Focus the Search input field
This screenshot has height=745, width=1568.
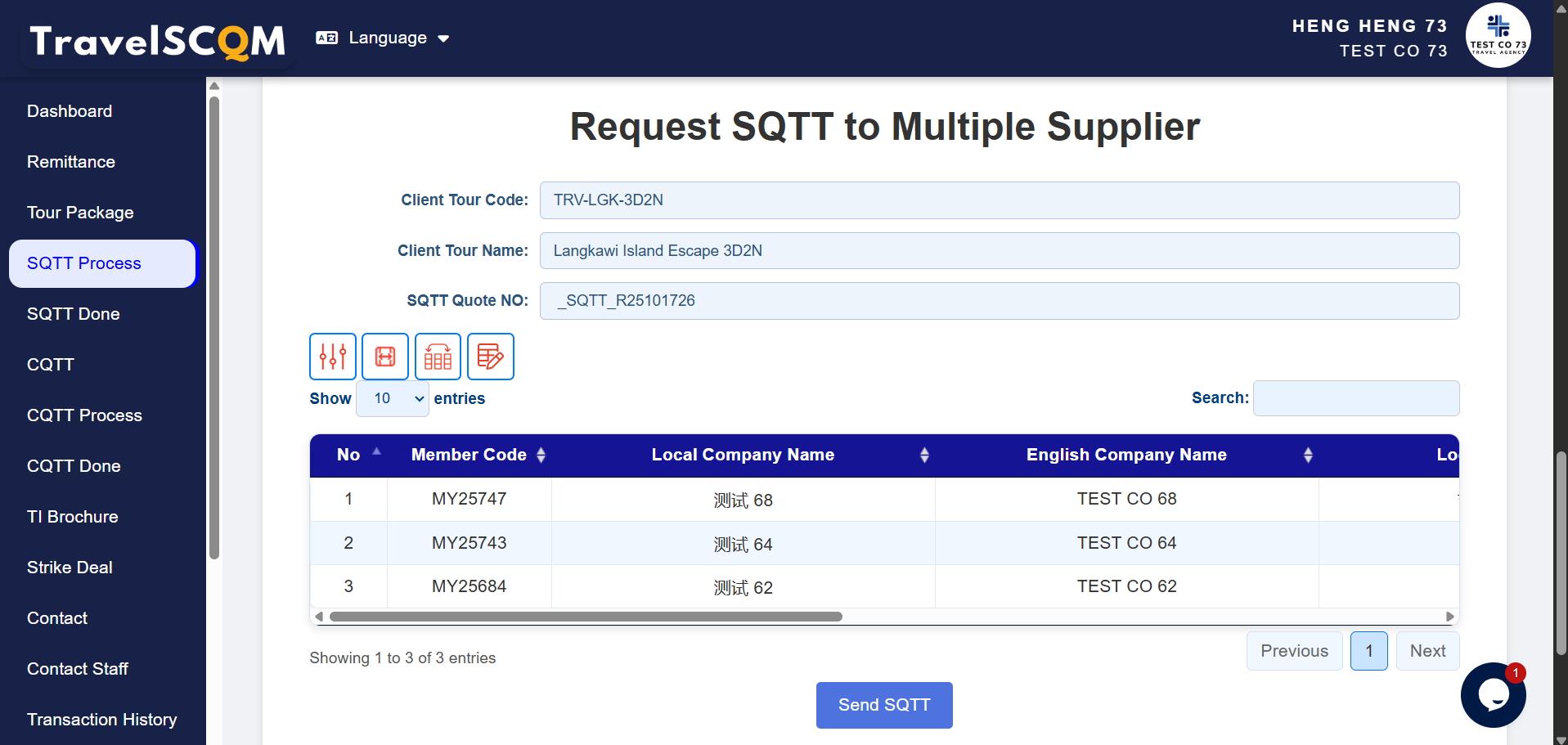(x=1355, y=398)
